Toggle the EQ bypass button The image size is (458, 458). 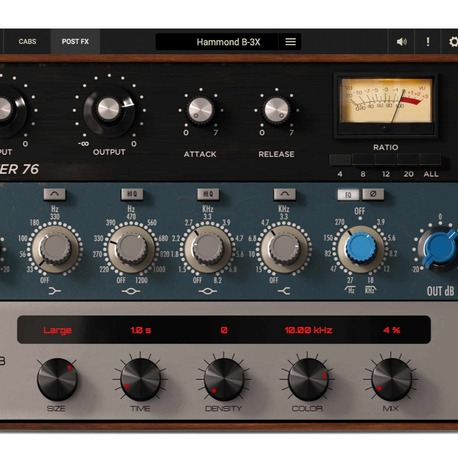[x=348, y=194]
